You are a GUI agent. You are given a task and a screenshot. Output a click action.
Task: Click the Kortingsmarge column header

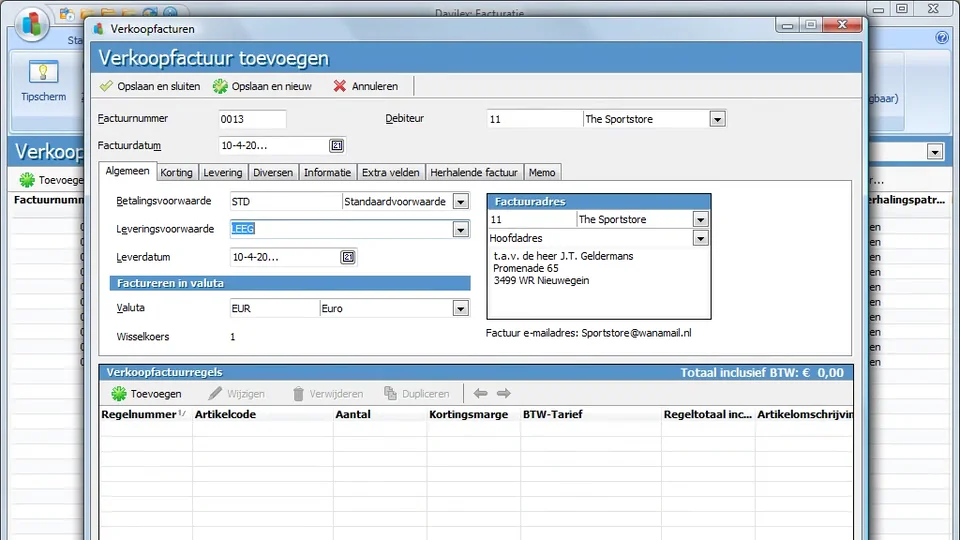pos(473,414)
